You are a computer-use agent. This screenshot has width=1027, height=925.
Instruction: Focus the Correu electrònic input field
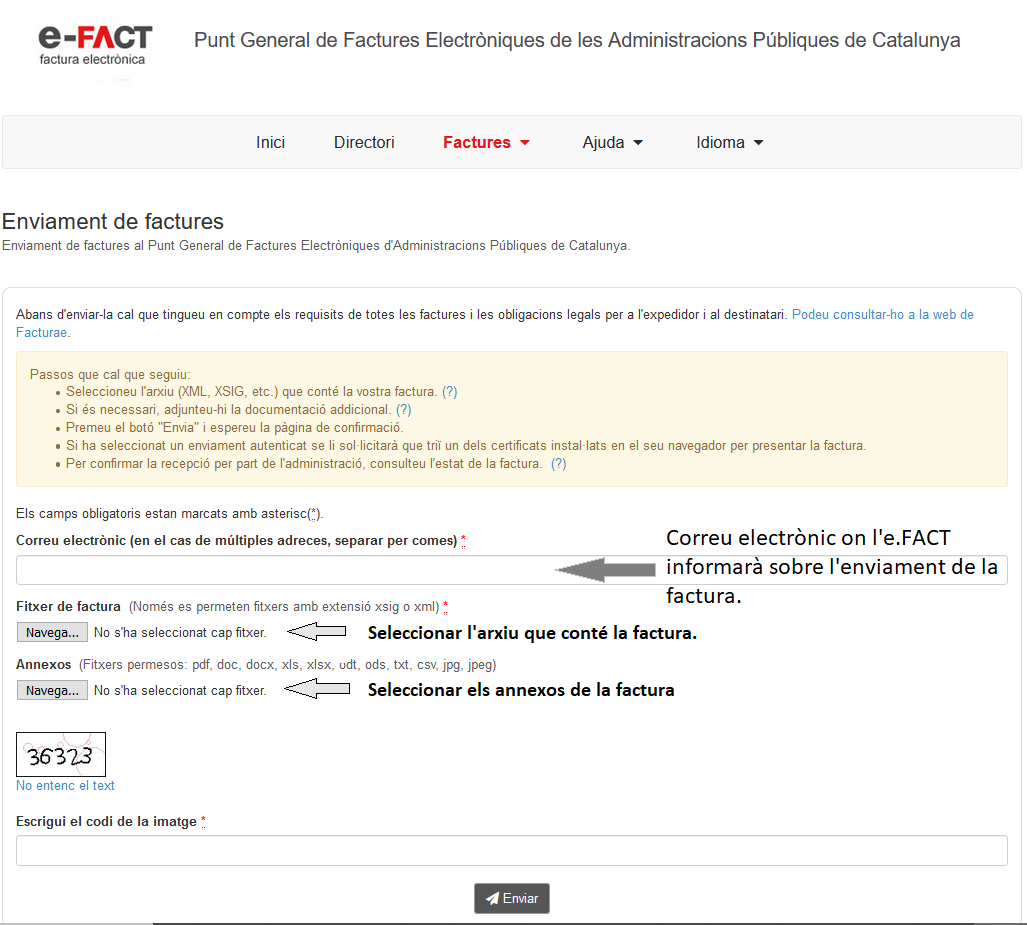click(x=280, y=570)
